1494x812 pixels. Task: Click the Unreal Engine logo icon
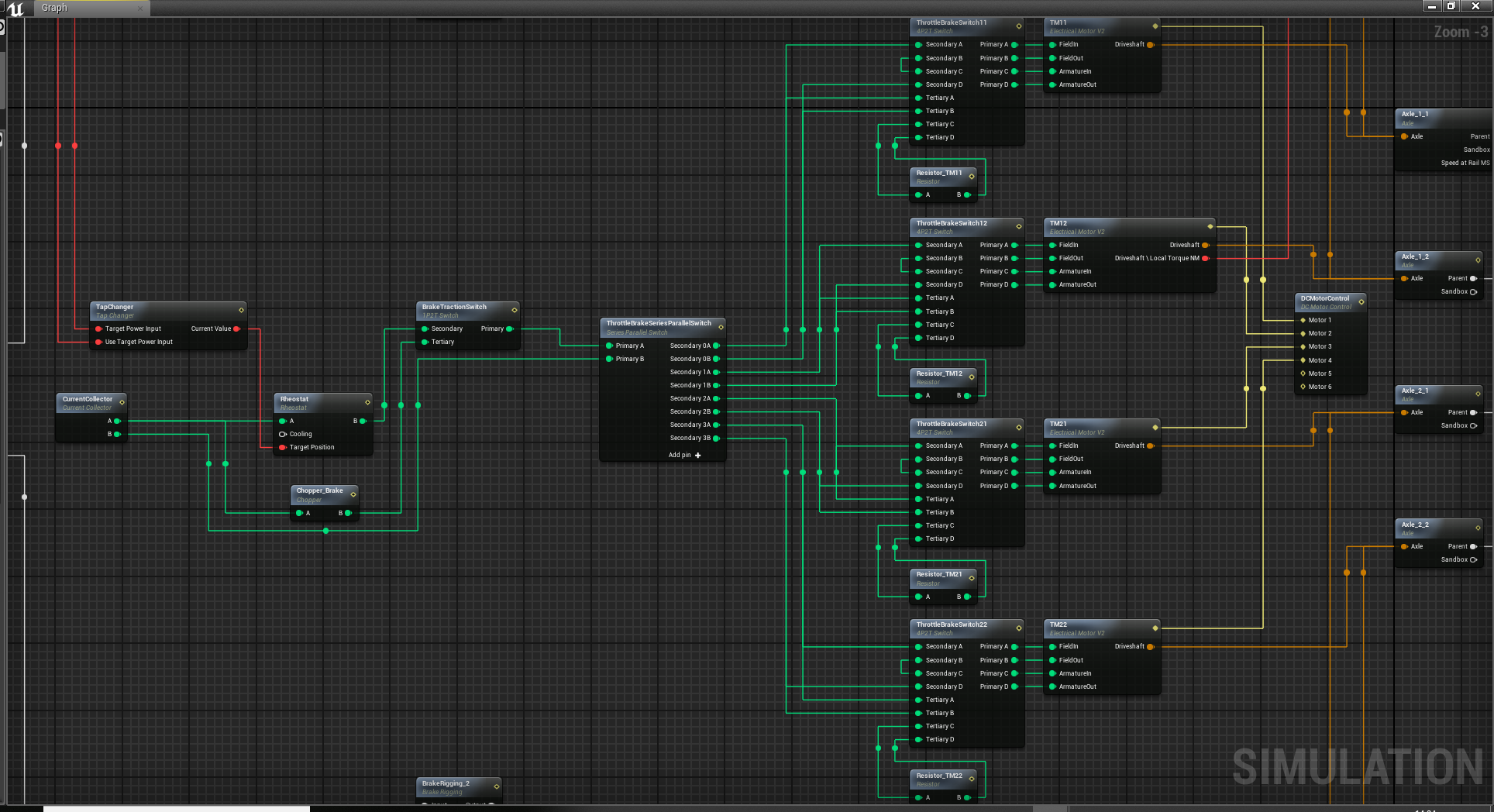click(x=15, y=9)
